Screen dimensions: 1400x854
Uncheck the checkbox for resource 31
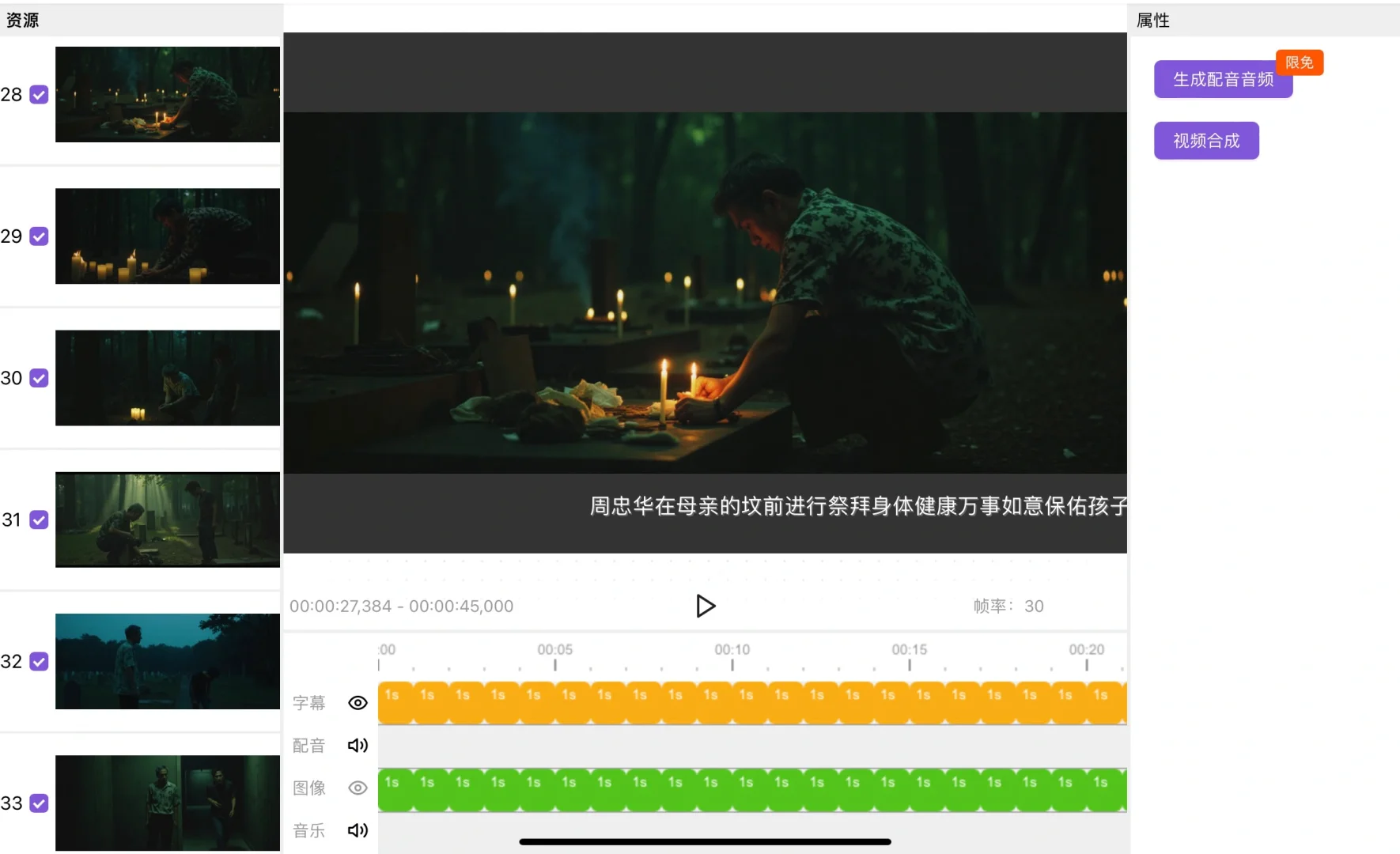point(39,520)
